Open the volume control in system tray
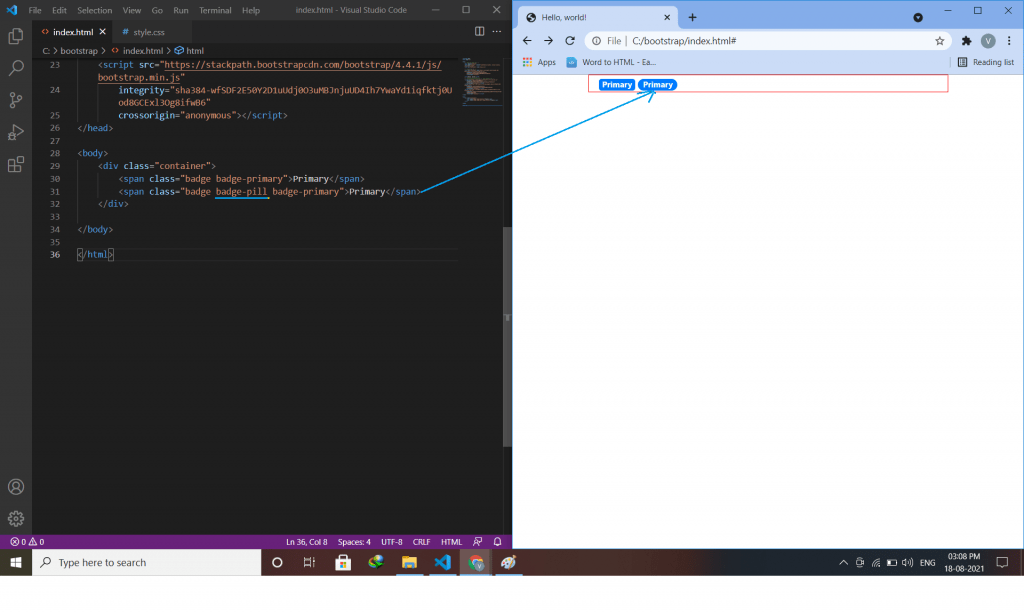This screenshot has height=612, width=1024. click(908, 562)
